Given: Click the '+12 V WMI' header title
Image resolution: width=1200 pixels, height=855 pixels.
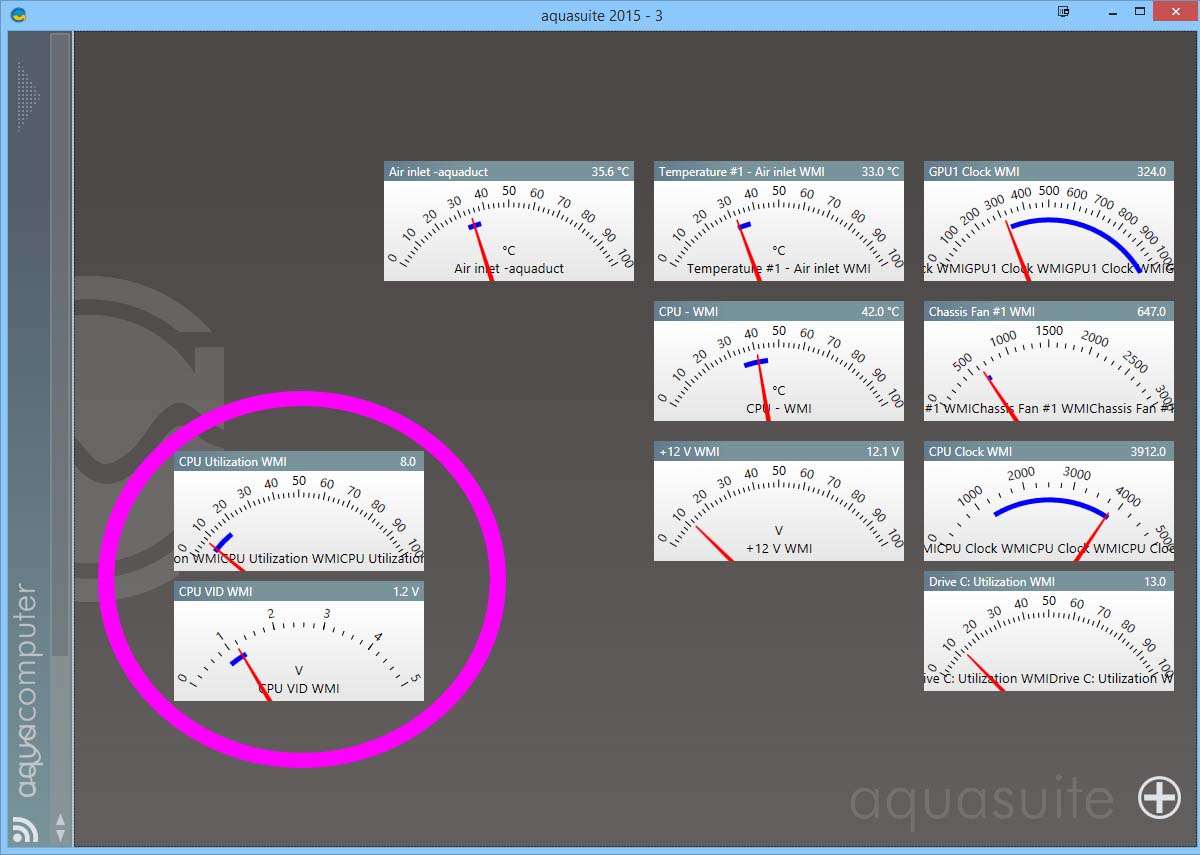Looking at the screenshot, I should pos(689,452).
